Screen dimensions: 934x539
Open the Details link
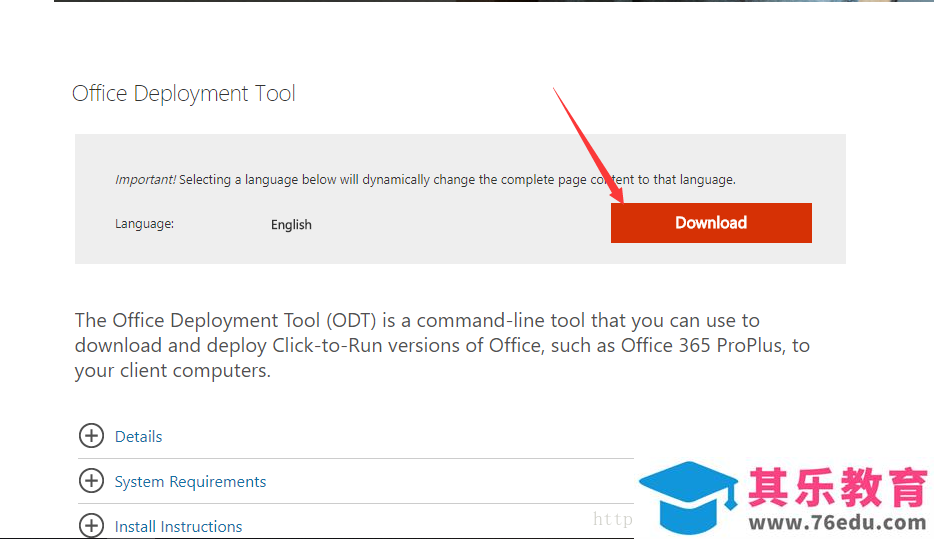tap(138, 437)
